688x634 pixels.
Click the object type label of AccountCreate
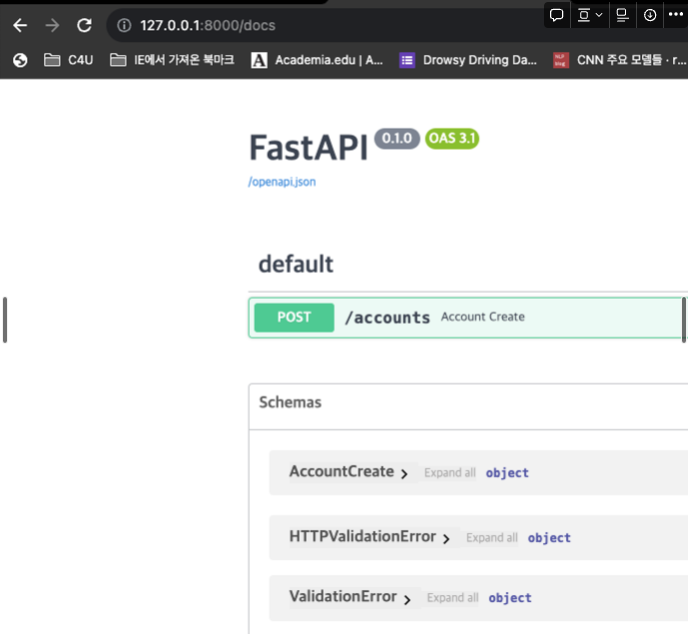click(507, 473)
